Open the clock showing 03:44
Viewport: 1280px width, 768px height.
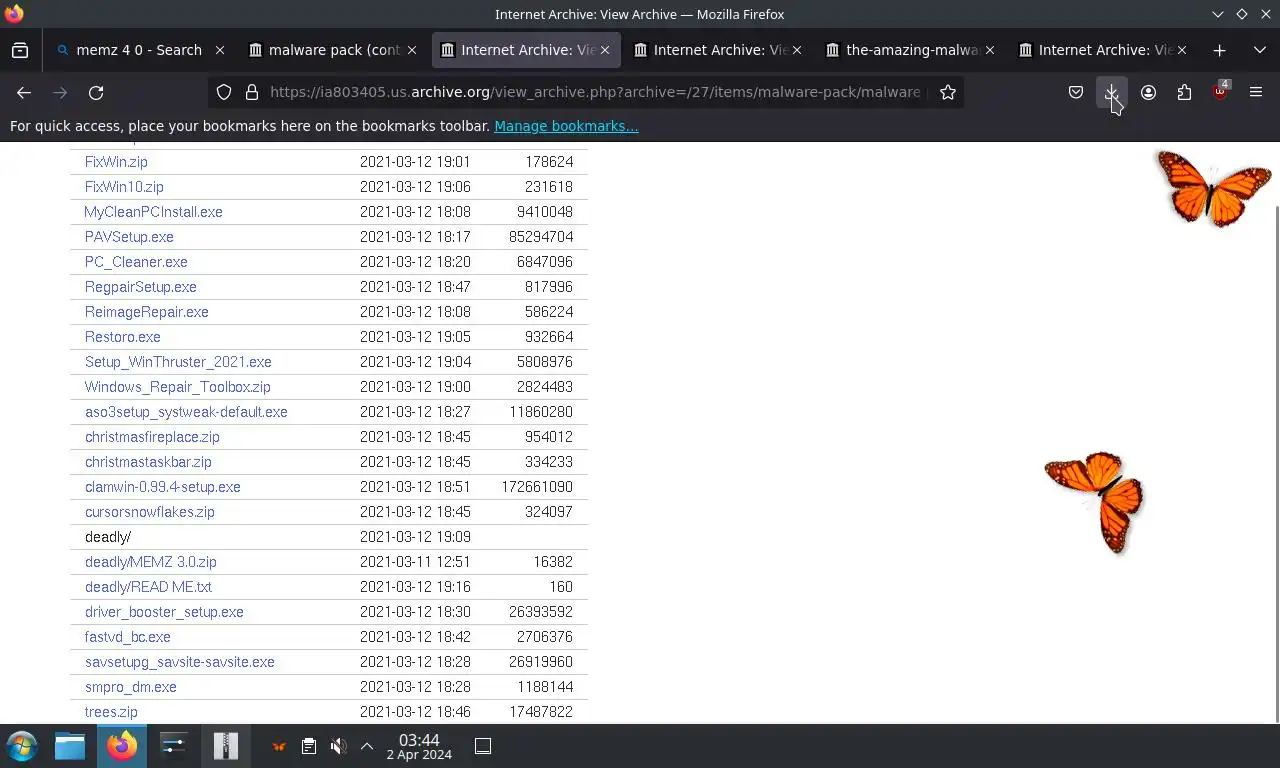click(x=419, y=747)
